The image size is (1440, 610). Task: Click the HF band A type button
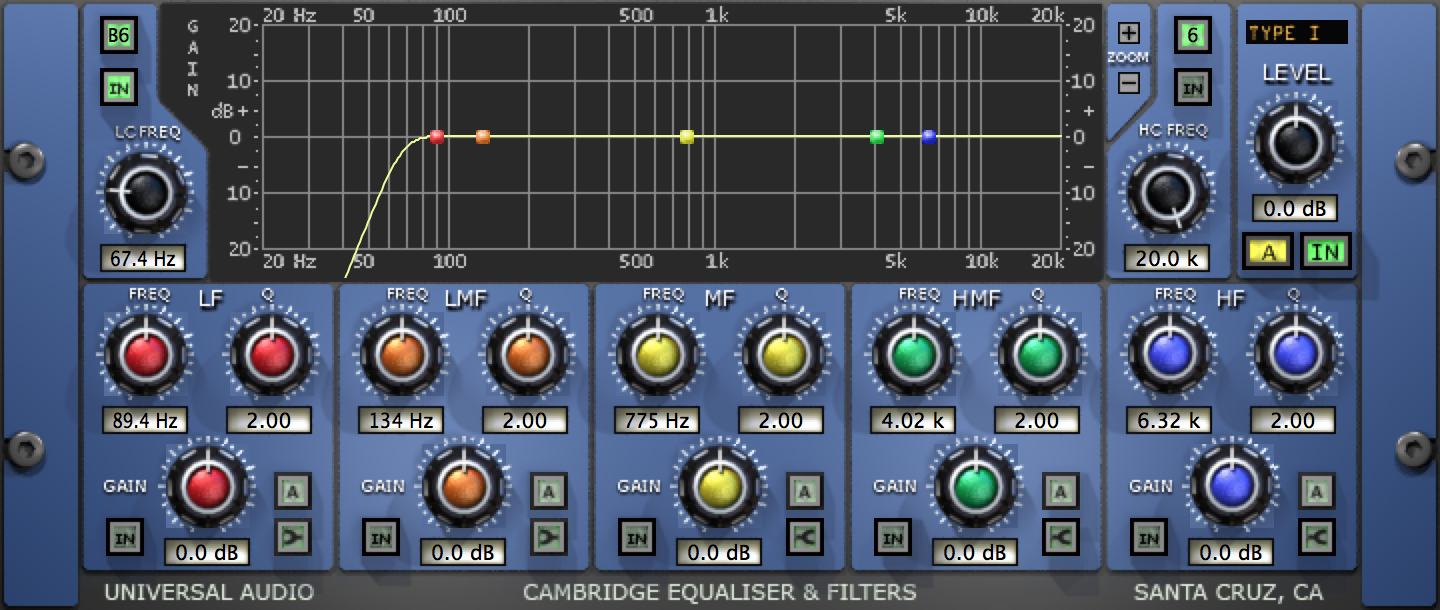[1317, 491]
